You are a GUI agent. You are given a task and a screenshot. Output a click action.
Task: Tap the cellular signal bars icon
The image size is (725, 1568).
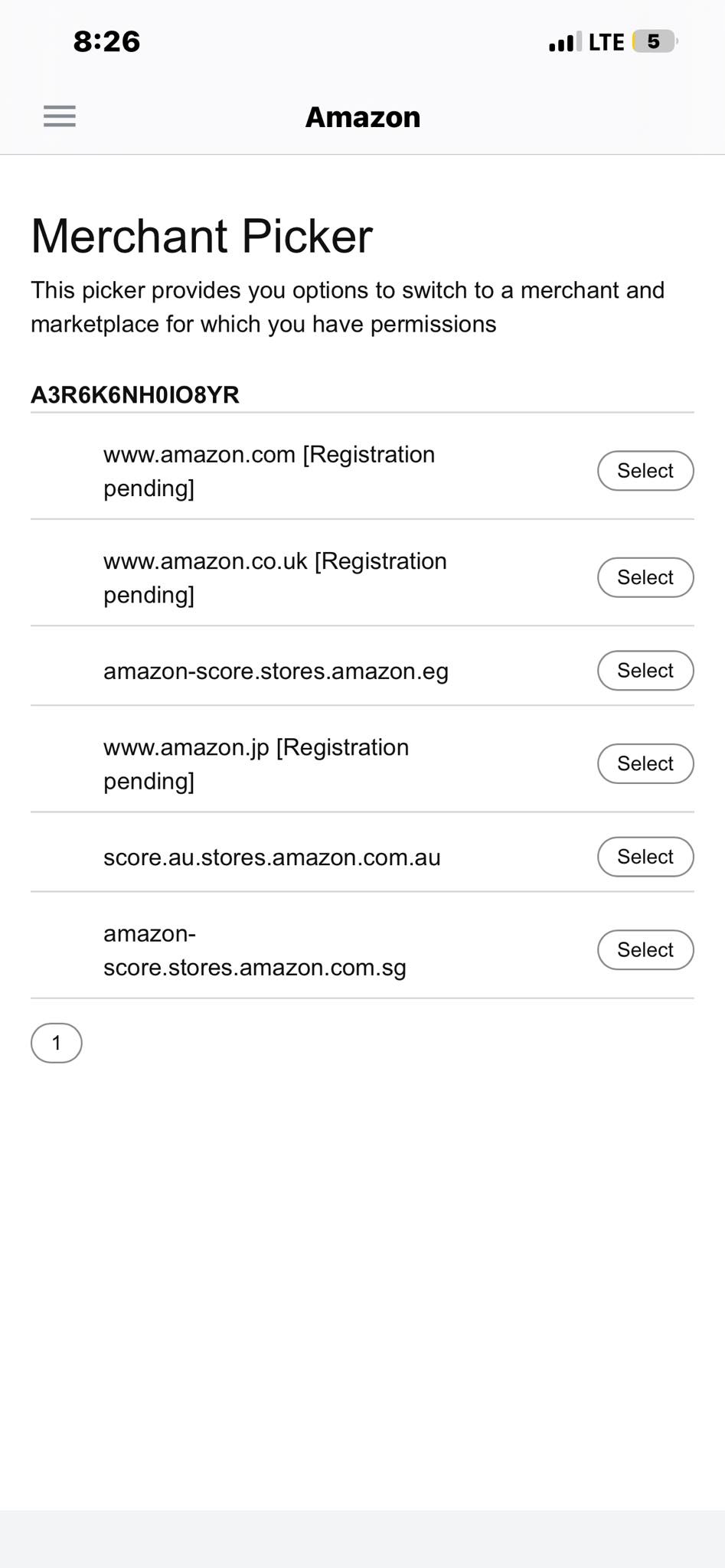pos(565,42)
